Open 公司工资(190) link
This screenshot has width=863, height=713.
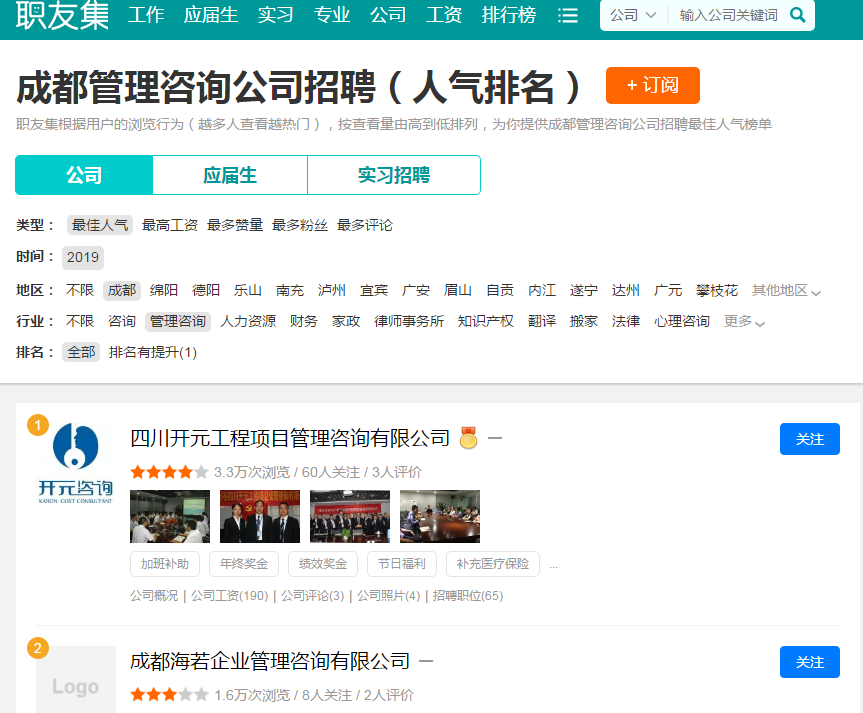(230, 596)
